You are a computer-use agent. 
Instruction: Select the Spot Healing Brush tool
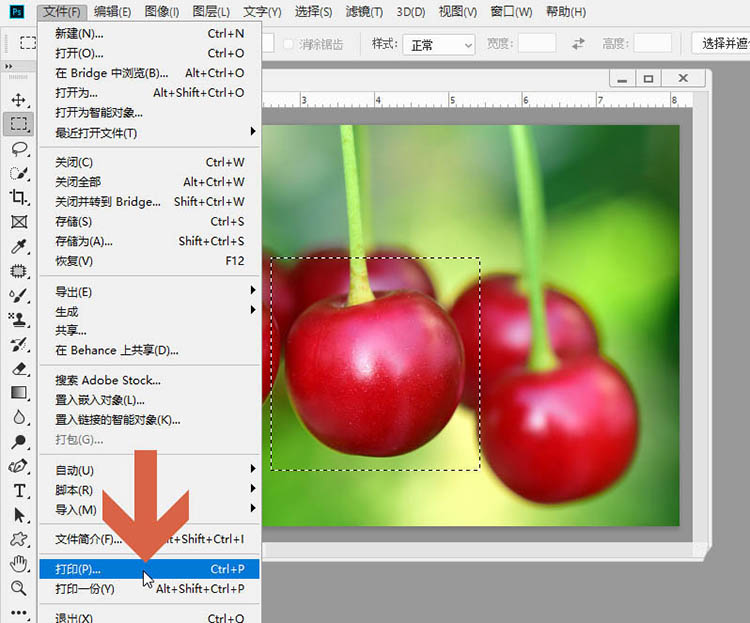pyautogui.click(x=19, y=271)
